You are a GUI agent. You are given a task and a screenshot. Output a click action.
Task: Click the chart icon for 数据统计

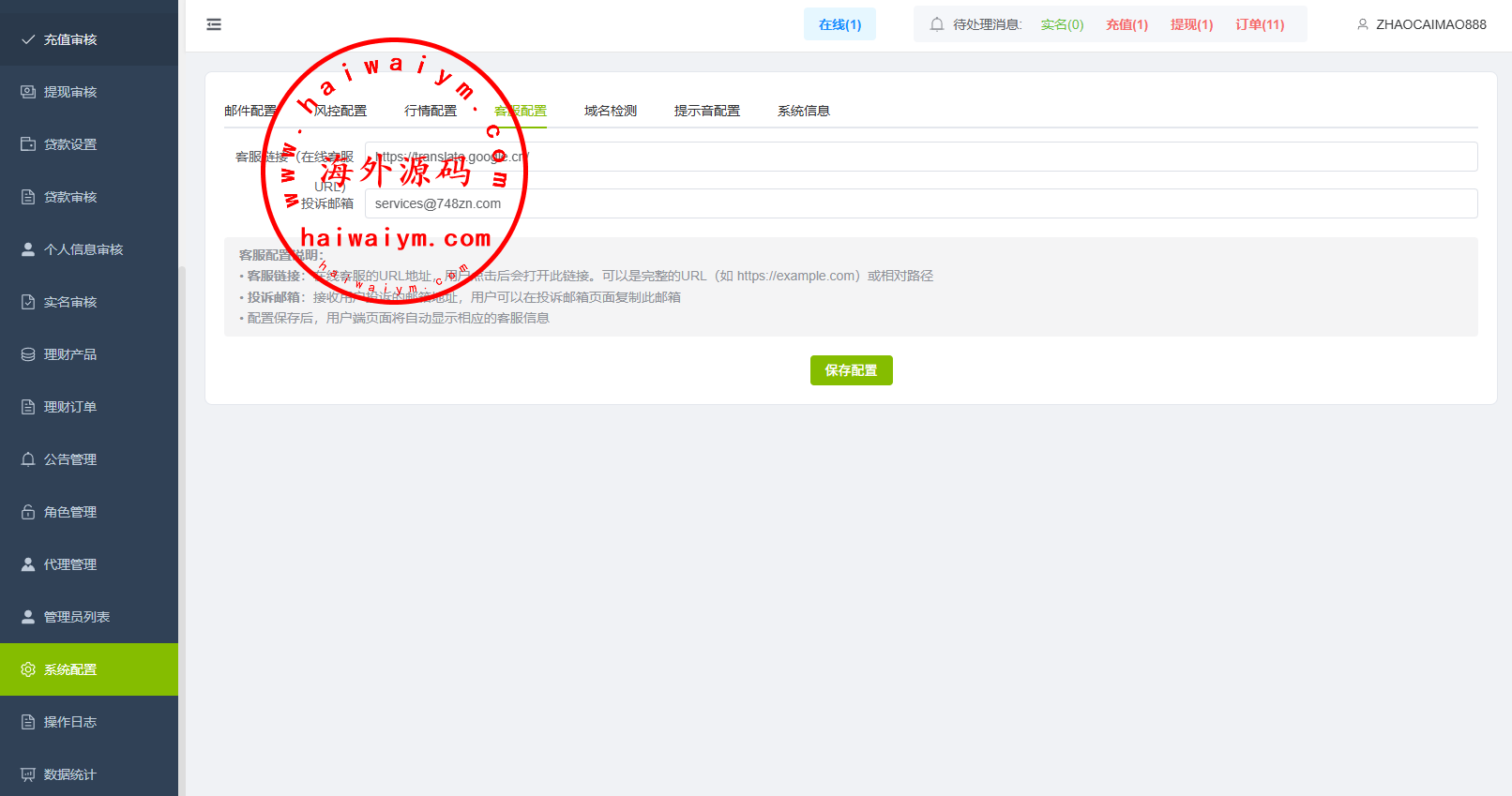tap(28, 774)
